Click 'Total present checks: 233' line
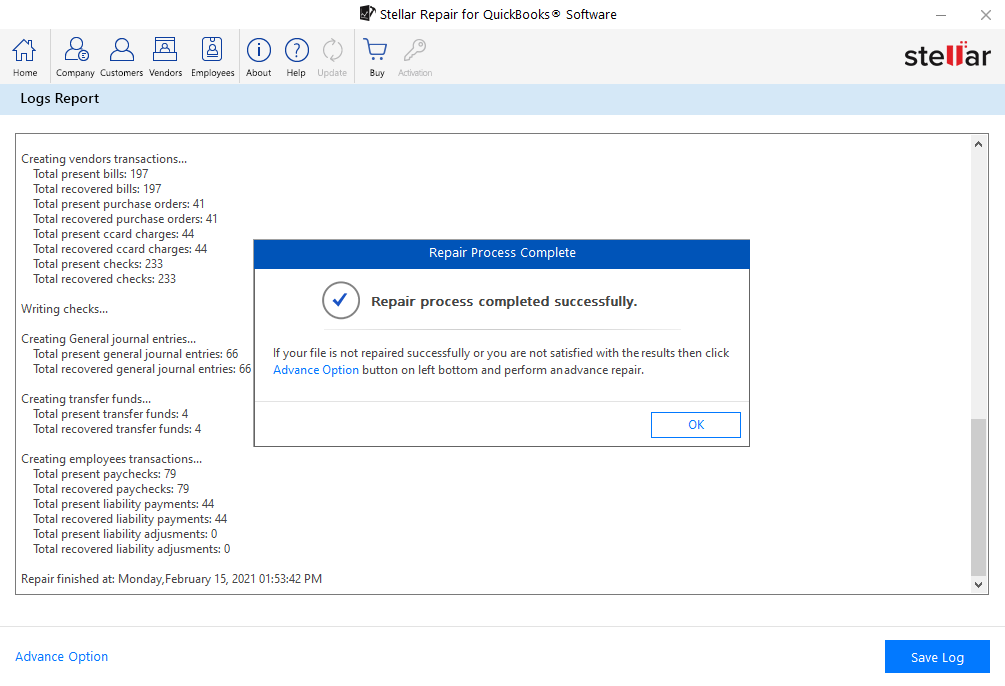Viewport: 1005px width, 686px height. click(x=98, y=264)
